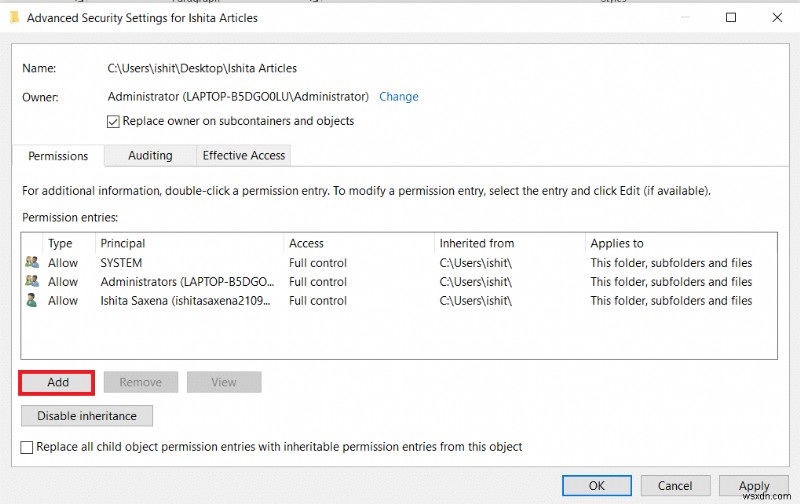Click the Ishita Saxena user icon
800x504 pixels.
coord(32,300)
